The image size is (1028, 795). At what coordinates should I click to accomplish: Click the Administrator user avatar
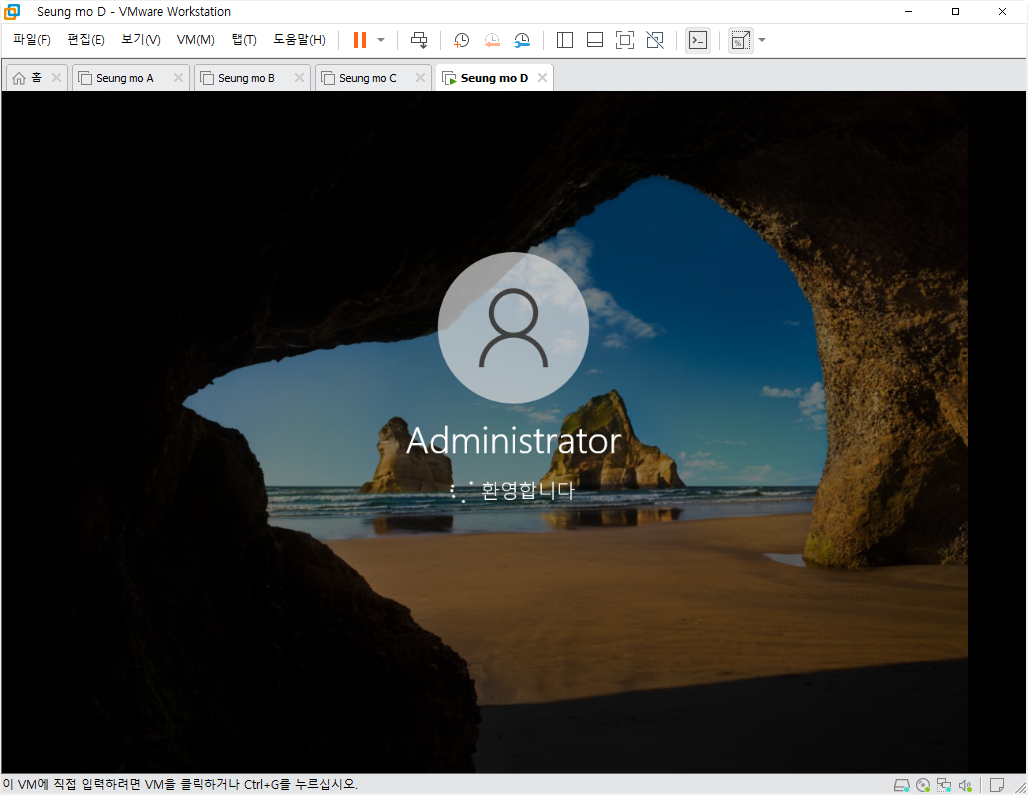point(513,328)
